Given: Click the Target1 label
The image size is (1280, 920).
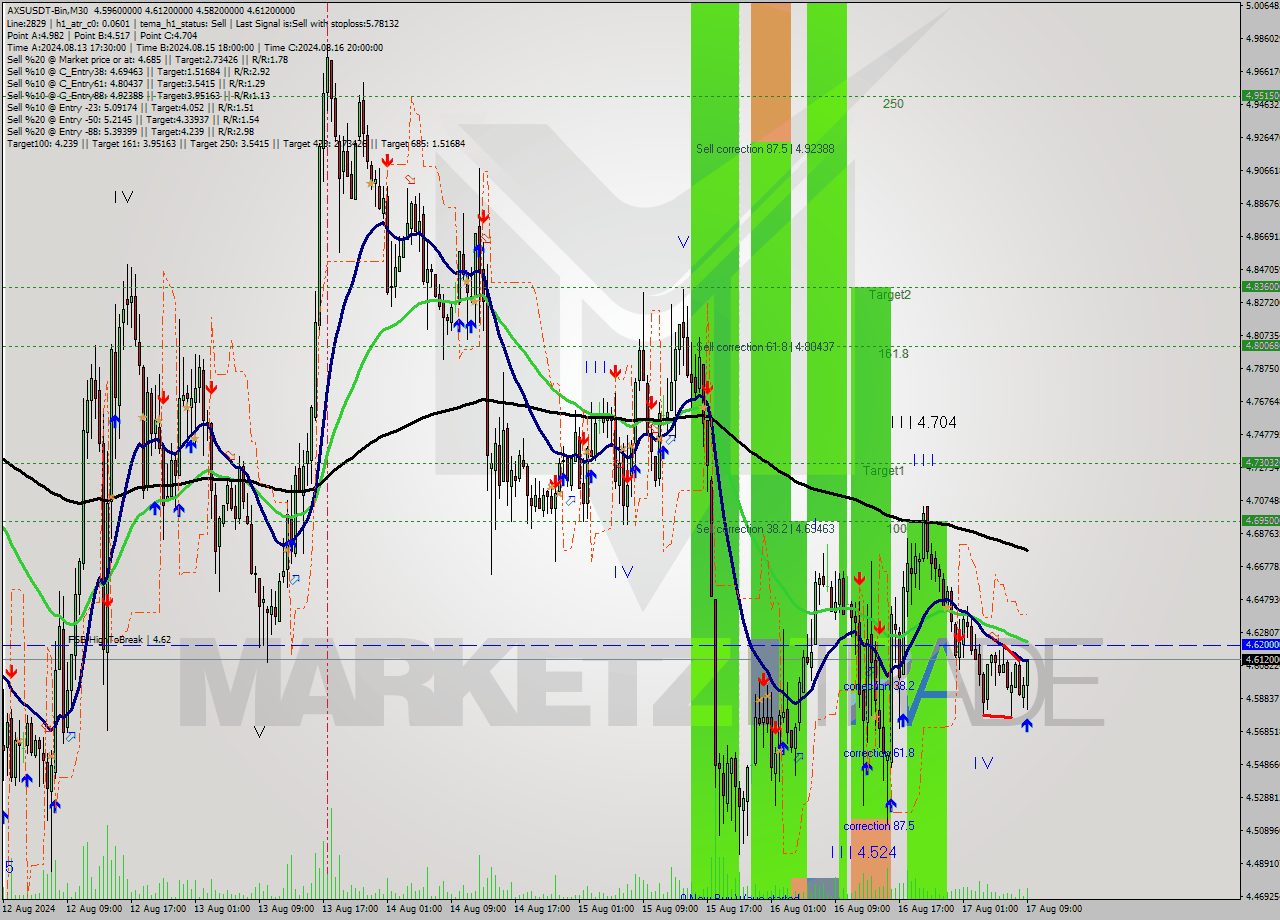Looking at the screenshot, I should 884,470.
